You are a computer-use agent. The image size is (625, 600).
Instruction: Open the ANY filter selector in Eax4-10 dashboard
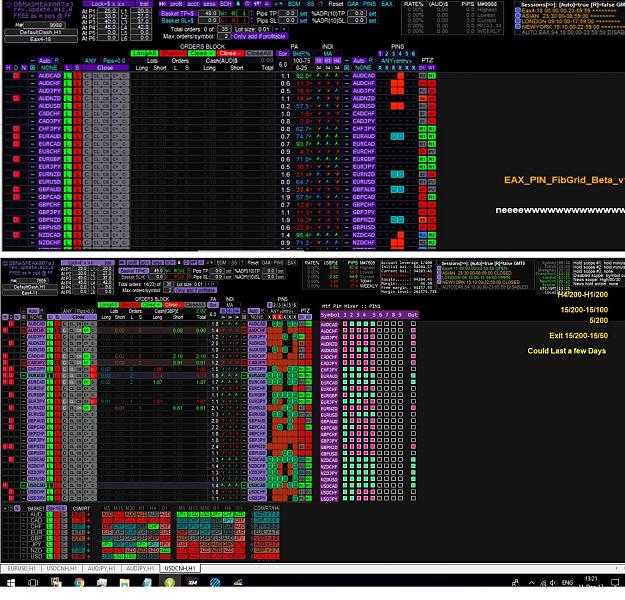coord(90,61)
